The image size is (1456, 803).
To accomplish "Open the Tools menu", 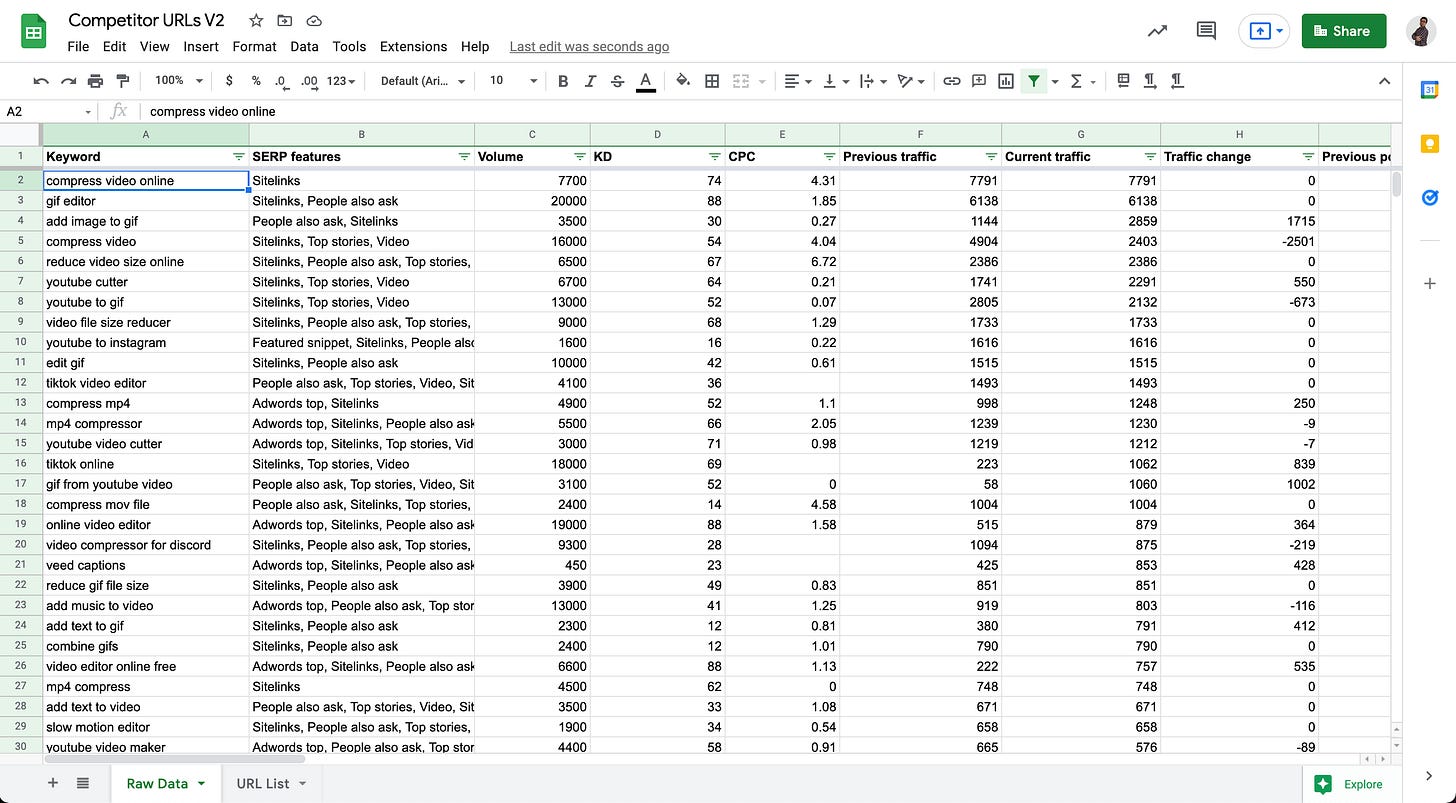I will coord(349,46).
